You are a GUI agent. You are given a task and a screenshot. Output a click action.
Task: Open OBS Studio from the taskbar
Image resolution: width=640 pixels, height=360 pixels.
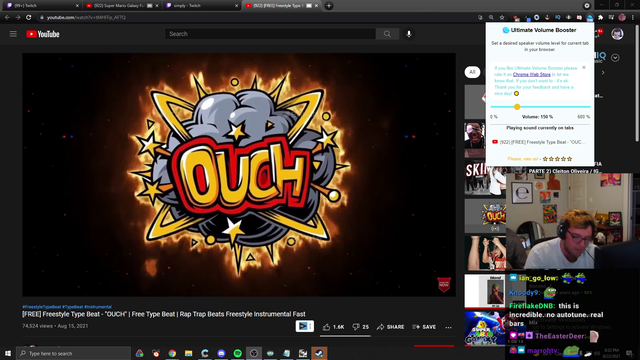[254, 353]
